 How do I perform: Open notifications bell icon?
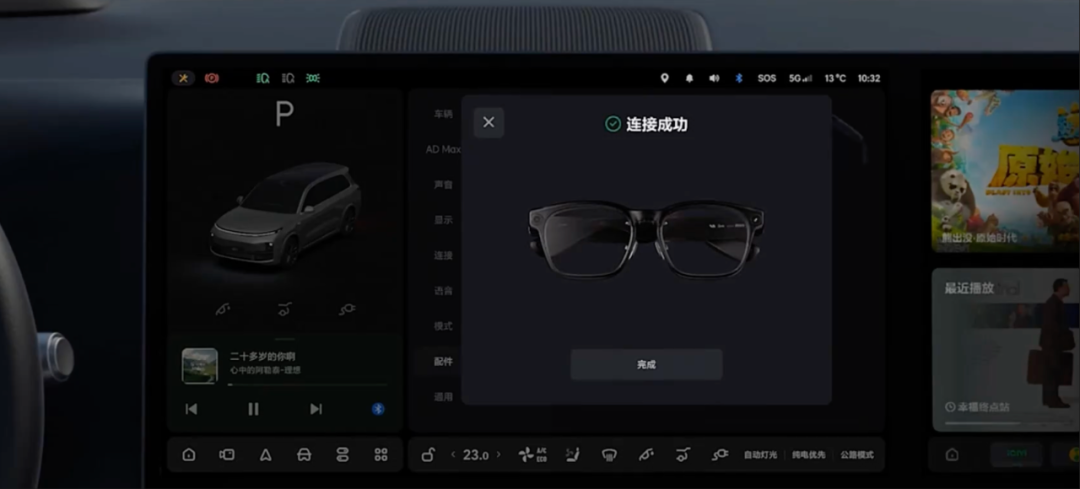[x=689, y=78]
